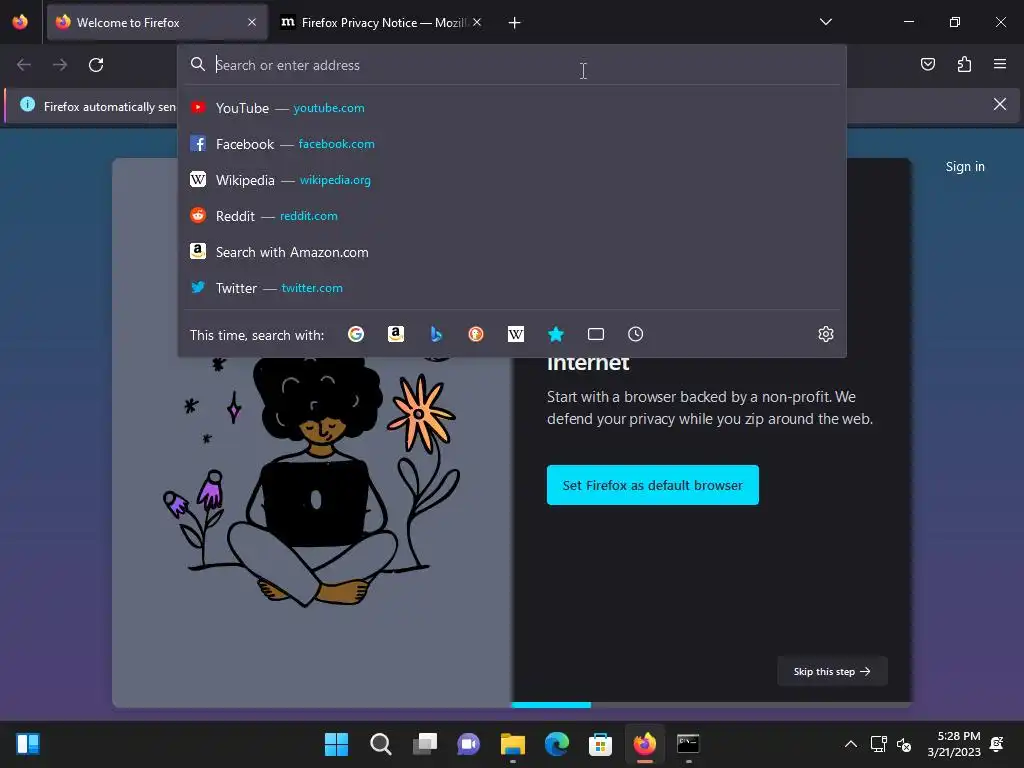
Task: Open the Extensions panel
Action: pyautogui.click(x=964, y=64)
